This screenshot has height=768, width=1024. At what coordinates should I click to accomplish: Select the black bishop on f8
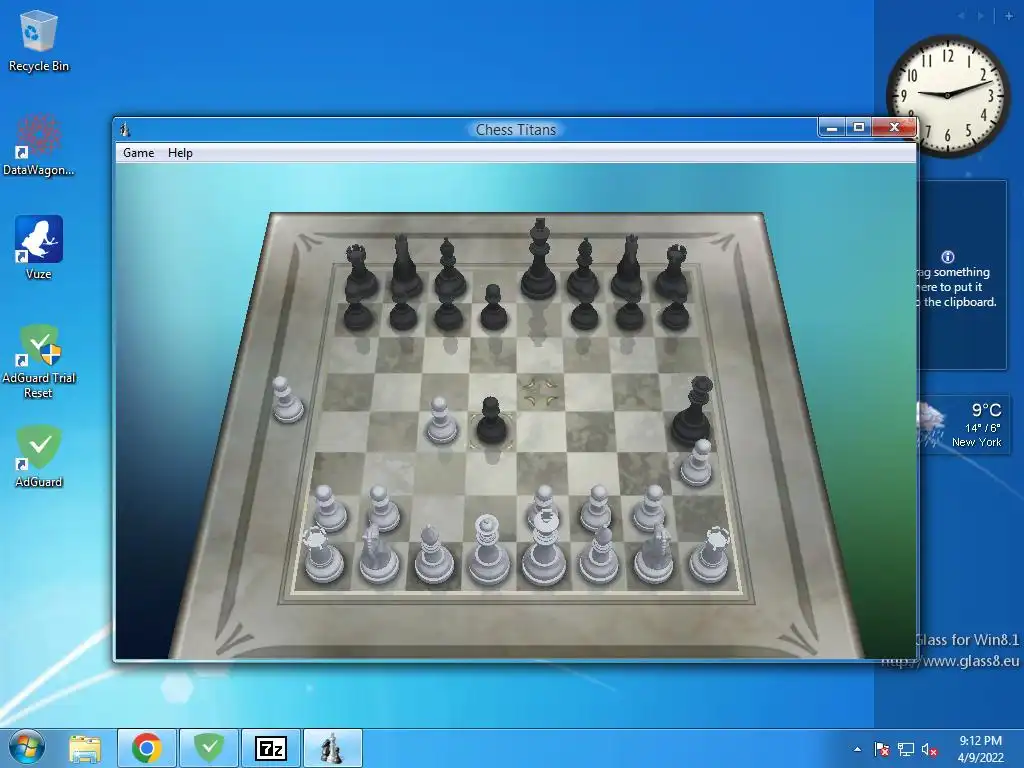pos(584,268)
